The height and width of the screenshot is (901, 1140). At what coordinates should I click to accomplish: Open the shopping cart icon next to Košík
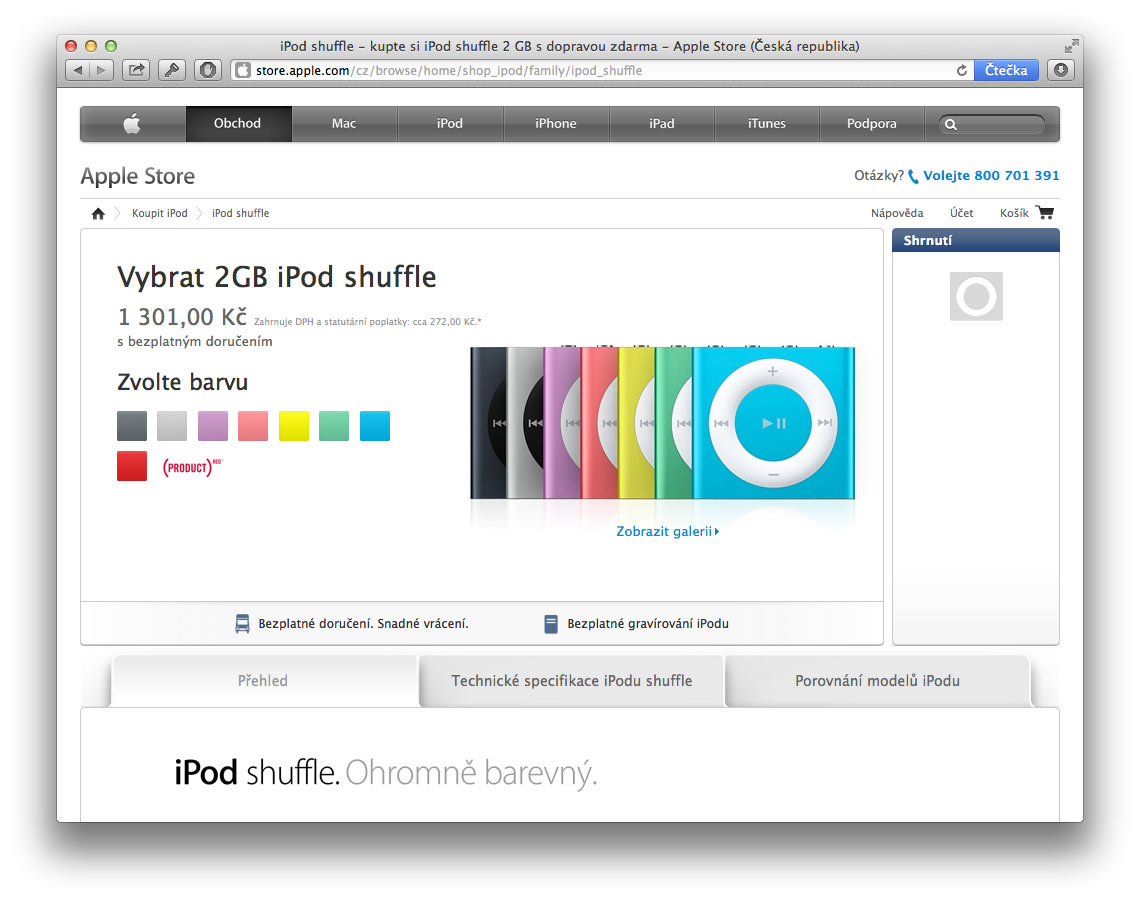click(x=1045, y=213)
